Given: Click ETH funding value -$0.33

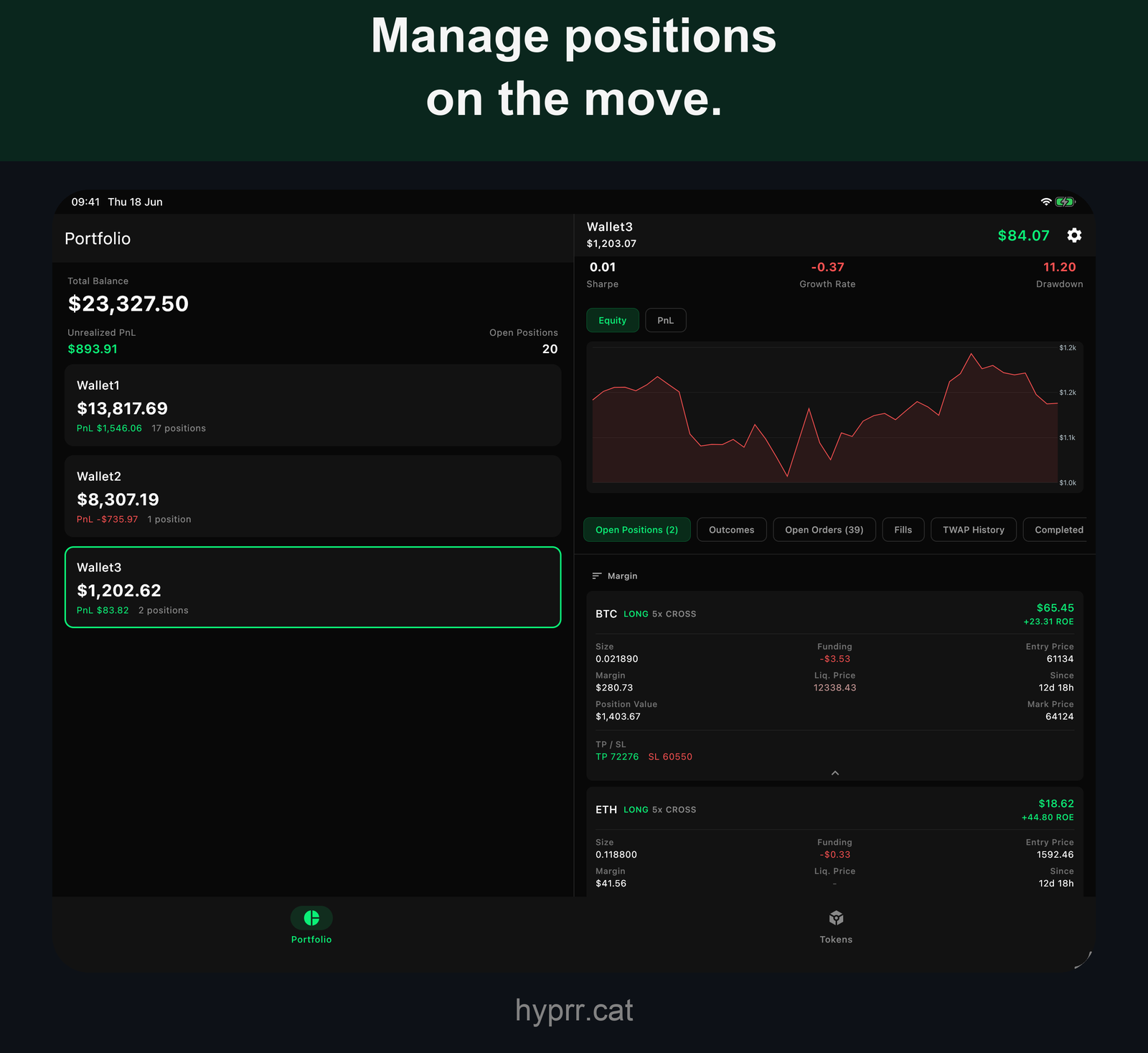Looking at the screenshot, I should point(834,855).
